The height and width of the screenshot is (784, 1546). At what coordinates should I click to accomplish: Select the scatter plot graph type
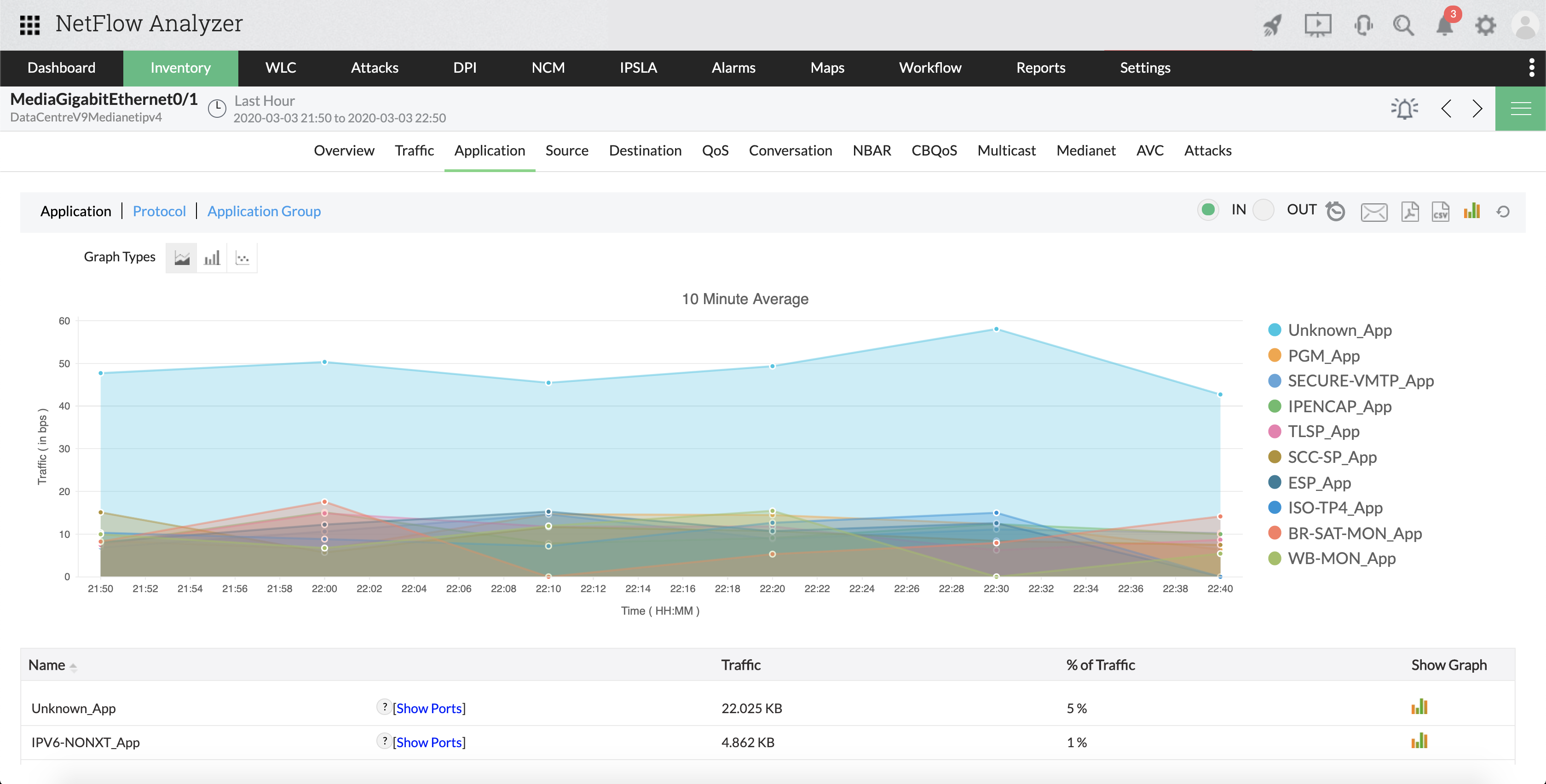pos(242,258)
